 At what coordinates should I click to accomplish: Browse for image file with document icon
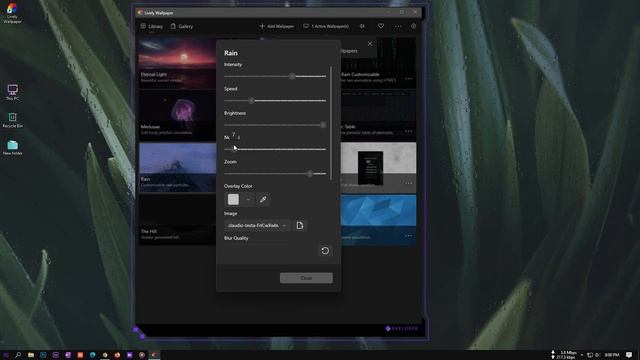(300, 225)
